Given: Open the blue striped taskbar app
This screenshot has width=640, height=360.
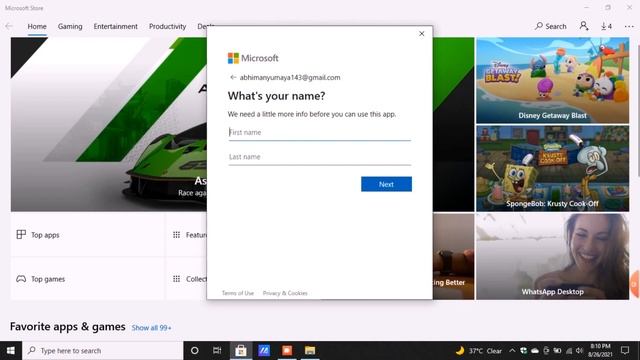Looking at the screenshot, I should click(x=264, y=351).
